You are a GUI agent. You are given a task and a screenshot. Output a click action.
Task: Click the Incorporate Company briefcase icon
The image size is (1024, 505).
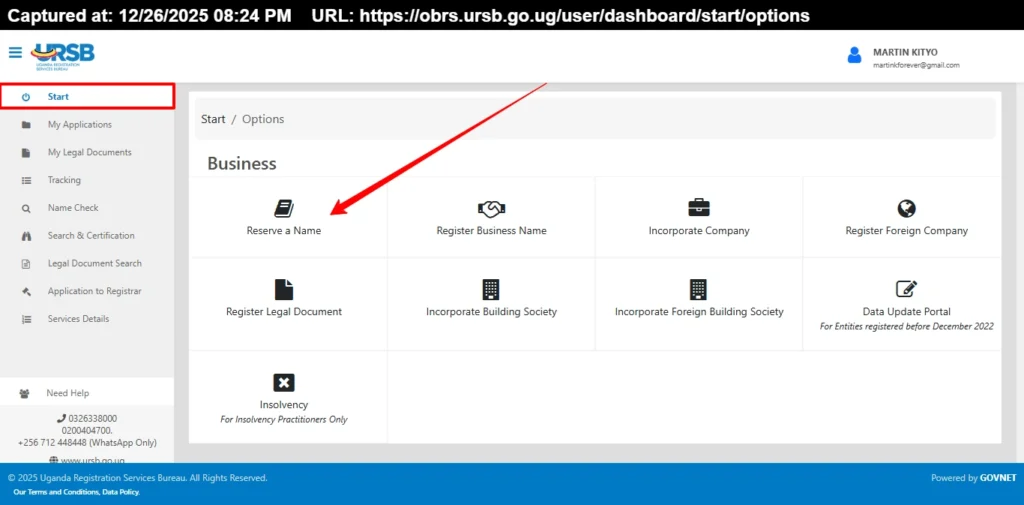coord(698,208)
